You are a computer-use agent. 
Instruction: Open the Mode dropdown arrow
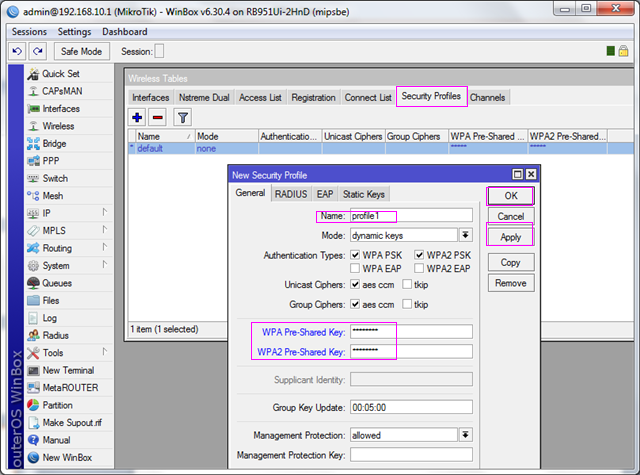465,235
